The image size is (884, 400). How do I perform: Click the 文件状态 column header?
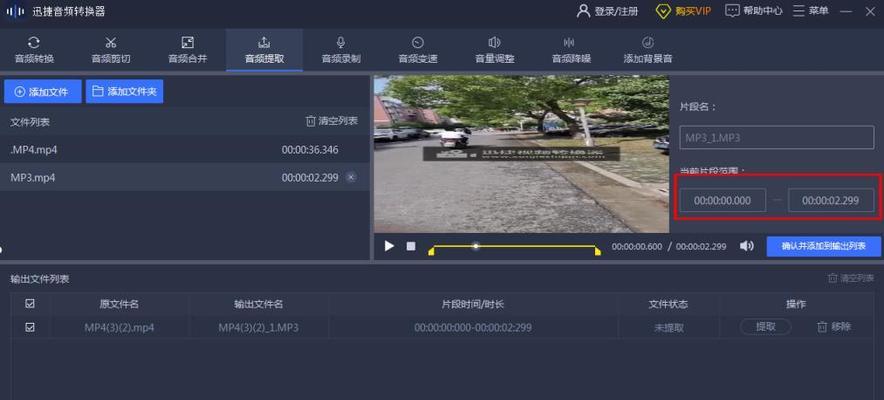click(669, 304)
